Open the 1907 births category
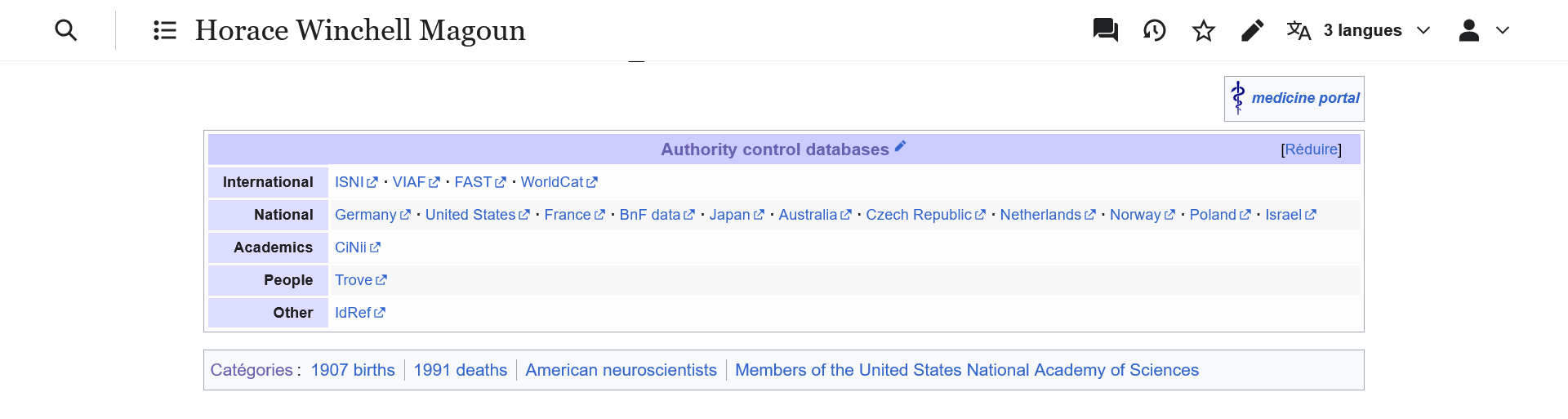 (353, 370)
